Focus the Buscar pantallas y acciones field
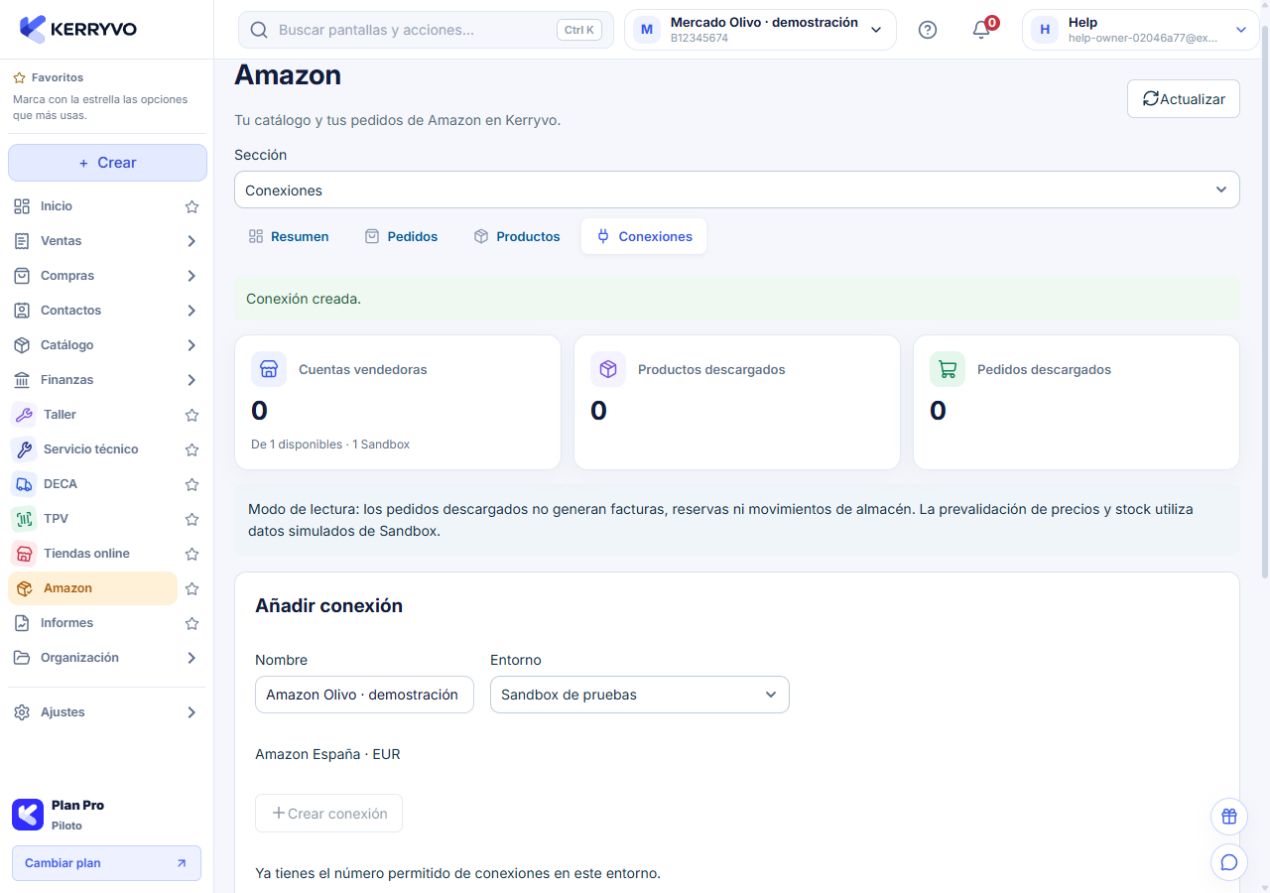 426,30
